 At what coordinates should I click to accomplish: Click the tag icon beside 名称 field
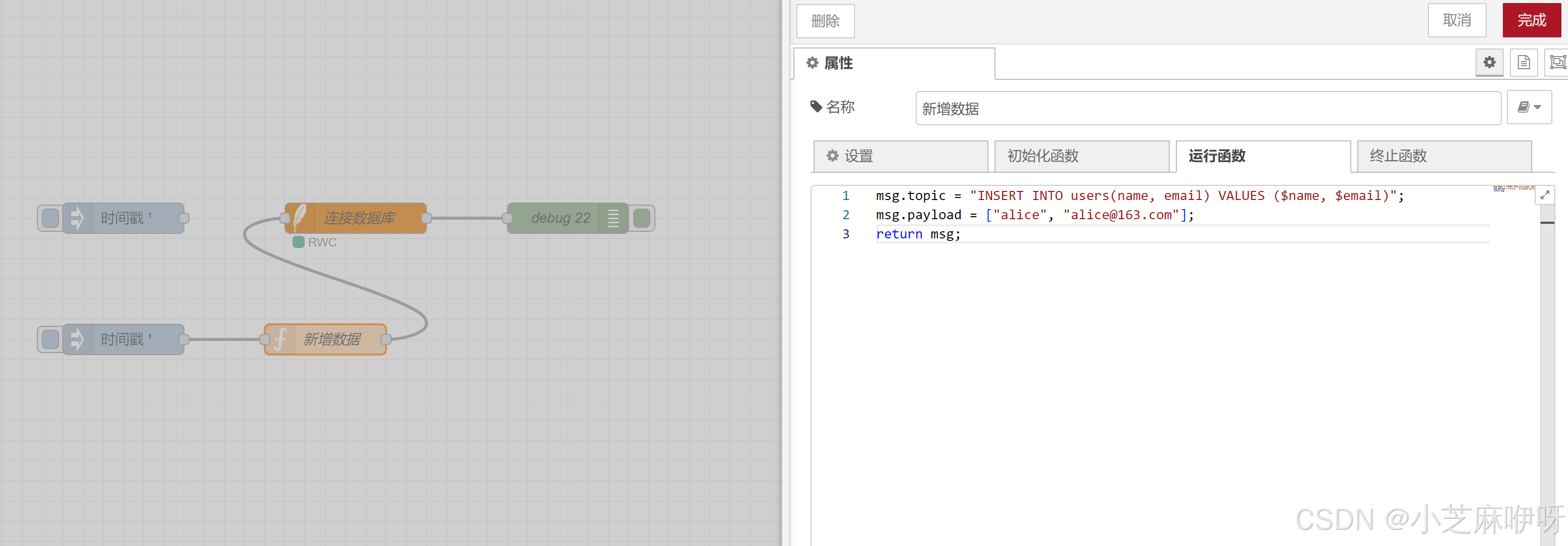tap(816, 106)
